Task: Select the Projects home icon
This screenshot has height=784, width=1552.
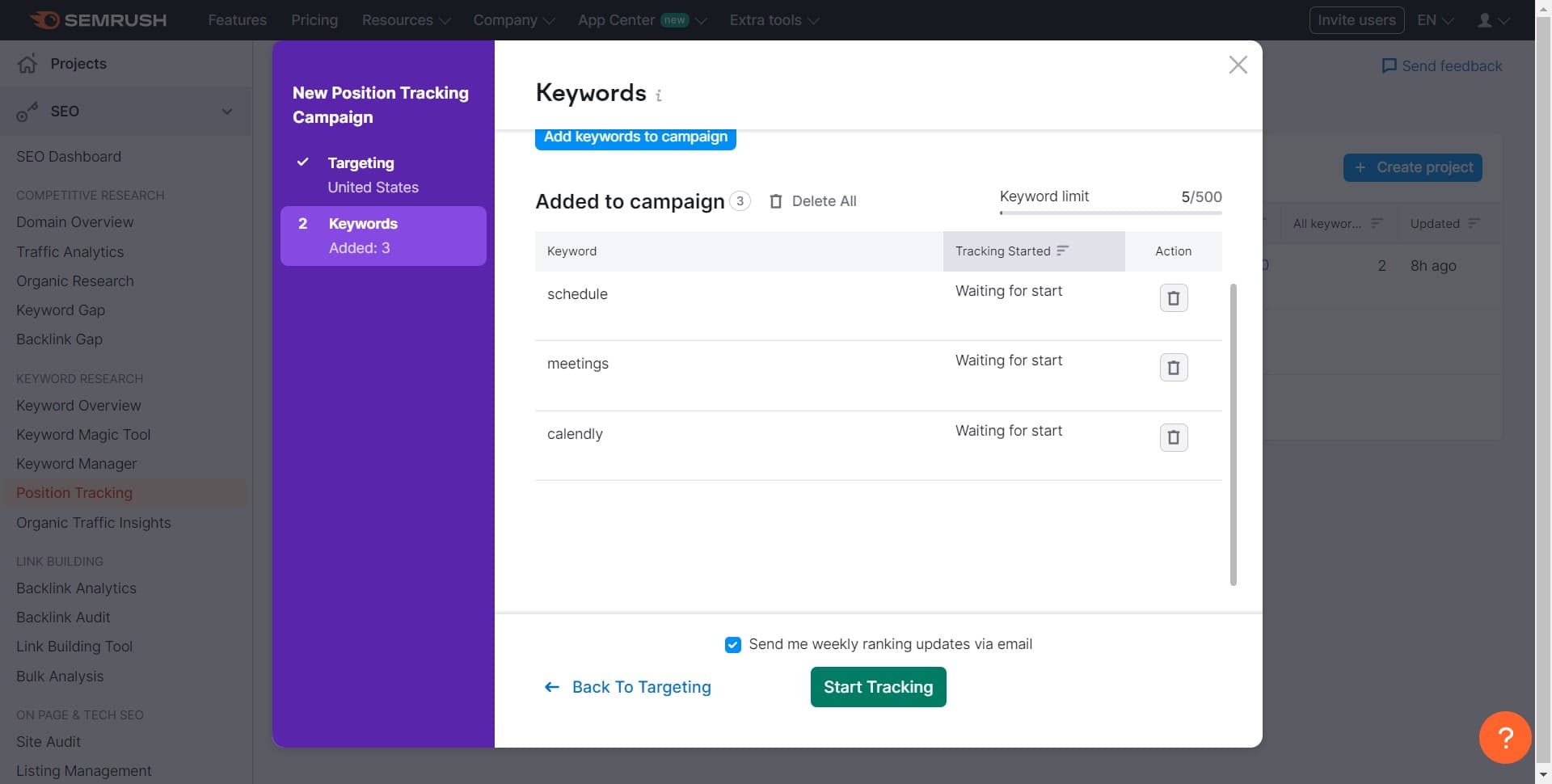Action: click(27, 63)
